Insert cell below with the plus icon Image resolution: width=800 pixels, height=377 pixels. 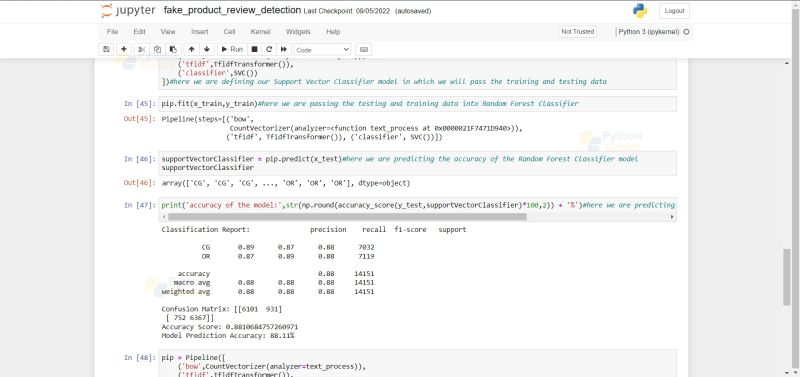point(123,49)
